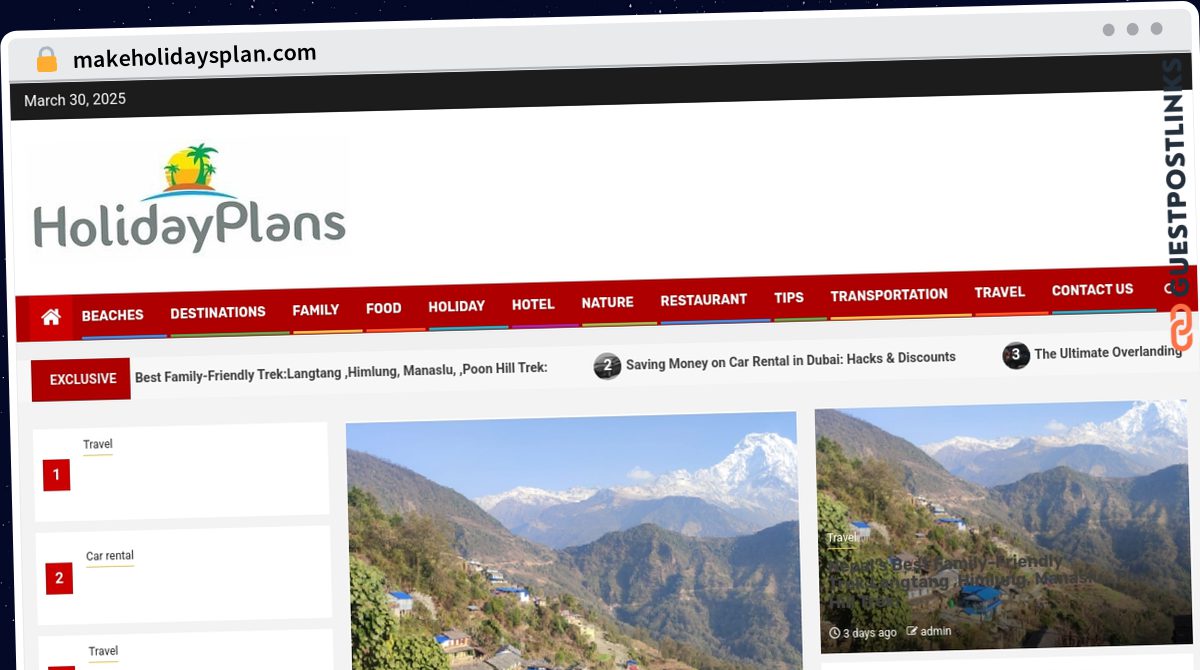Select the Hotel navigation tab

[x=533, y=304]
